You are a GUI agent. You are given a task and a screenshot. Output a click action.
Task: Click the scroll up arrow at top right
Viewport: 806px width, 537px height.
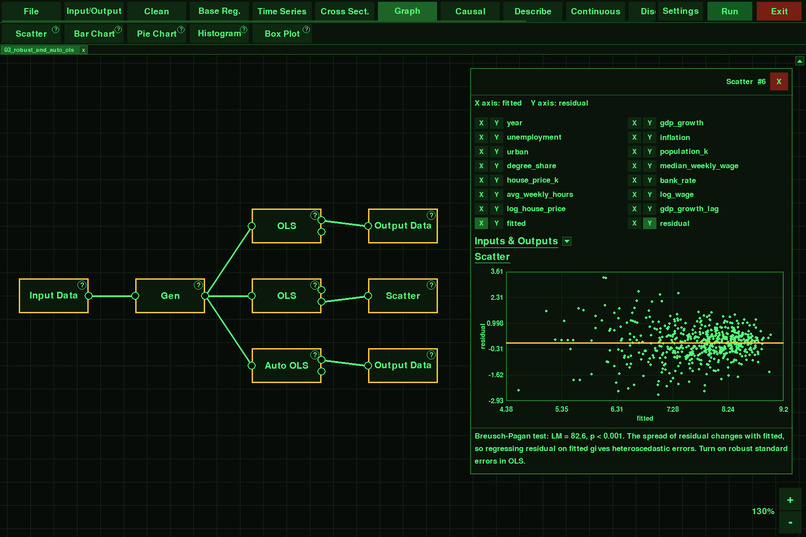[x=799, y=61]
